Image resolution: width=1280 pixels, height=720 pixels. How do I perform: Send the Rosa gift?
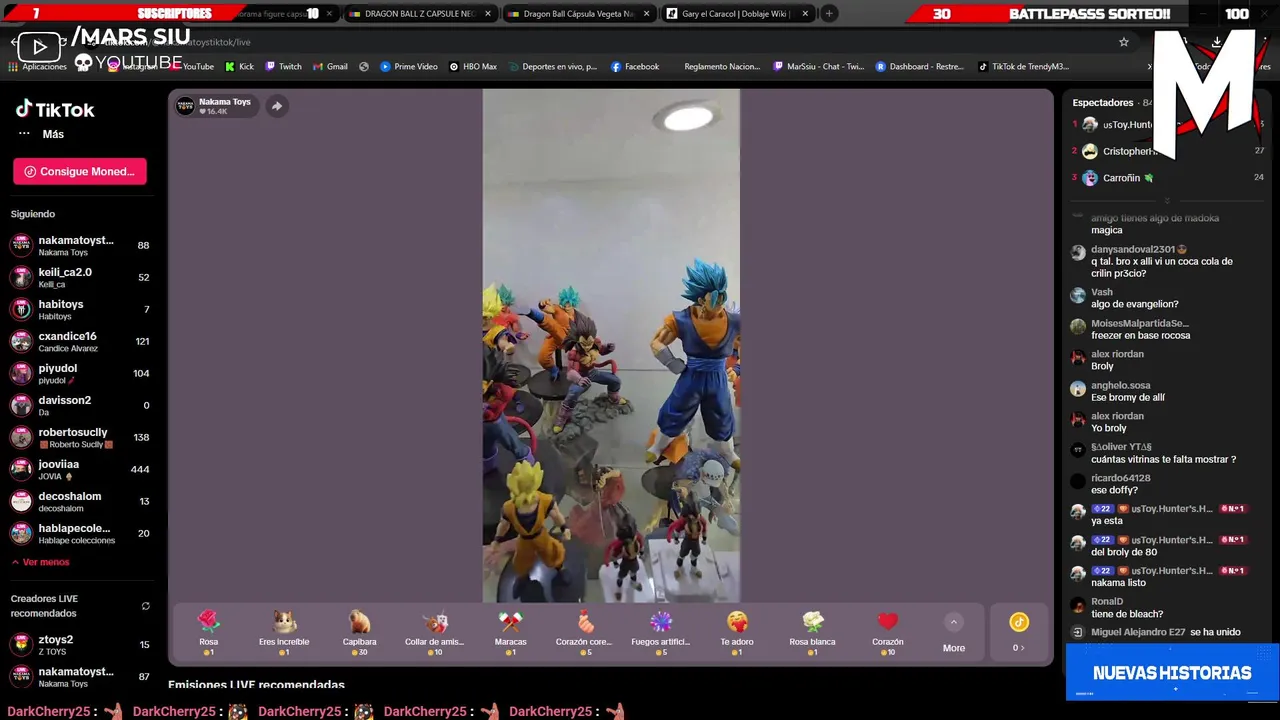[x=208, y=632]
